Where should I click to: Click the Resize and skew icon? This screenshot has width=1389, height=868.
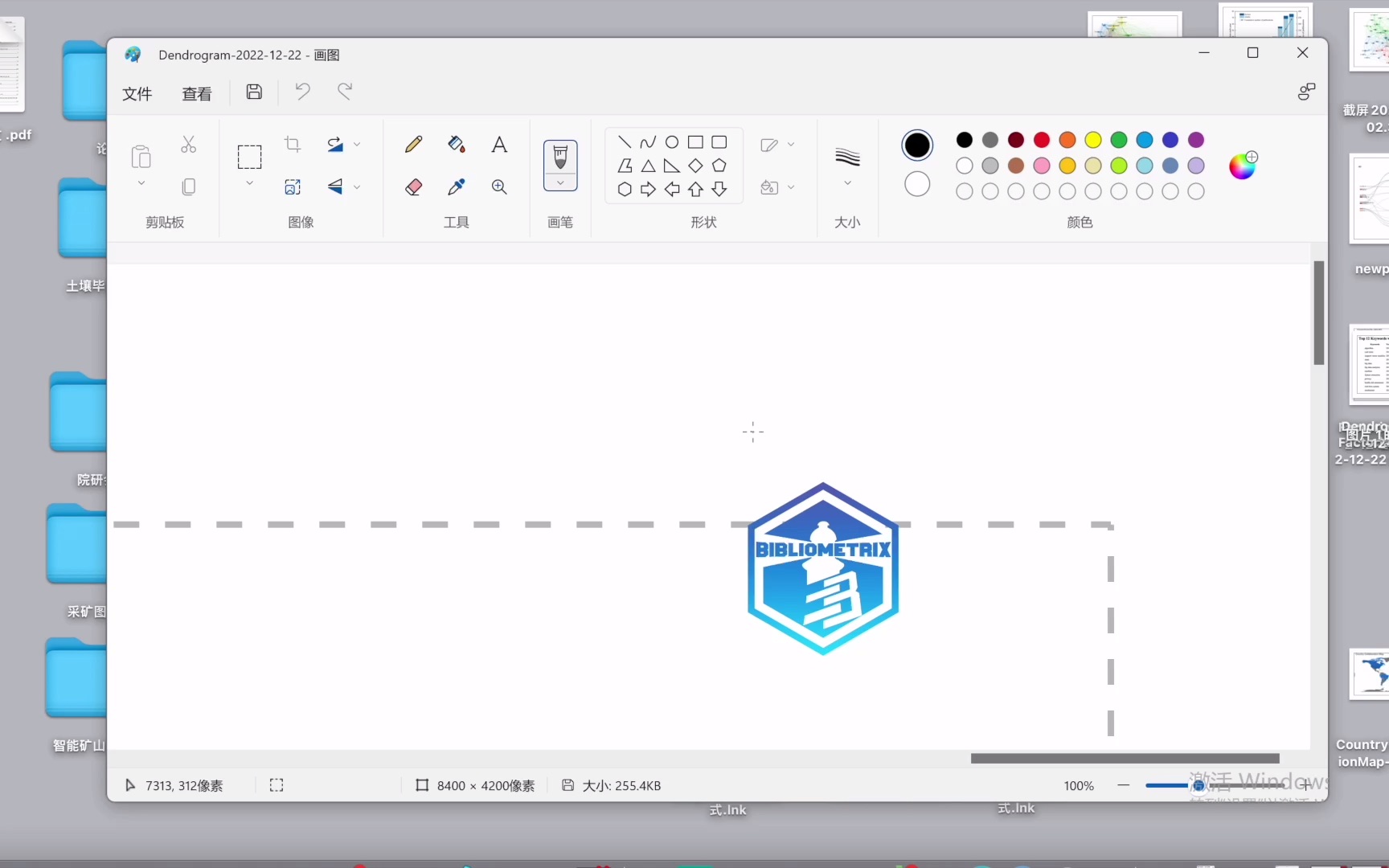(293, 186)
